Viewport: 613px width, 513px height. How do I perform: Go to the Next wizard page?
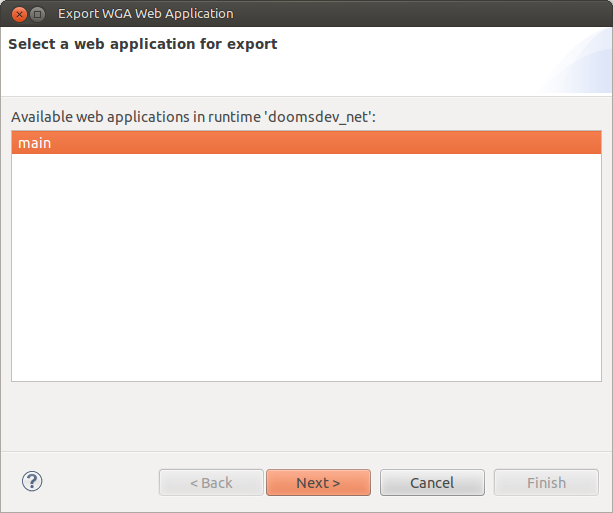[x=318, y=483]
